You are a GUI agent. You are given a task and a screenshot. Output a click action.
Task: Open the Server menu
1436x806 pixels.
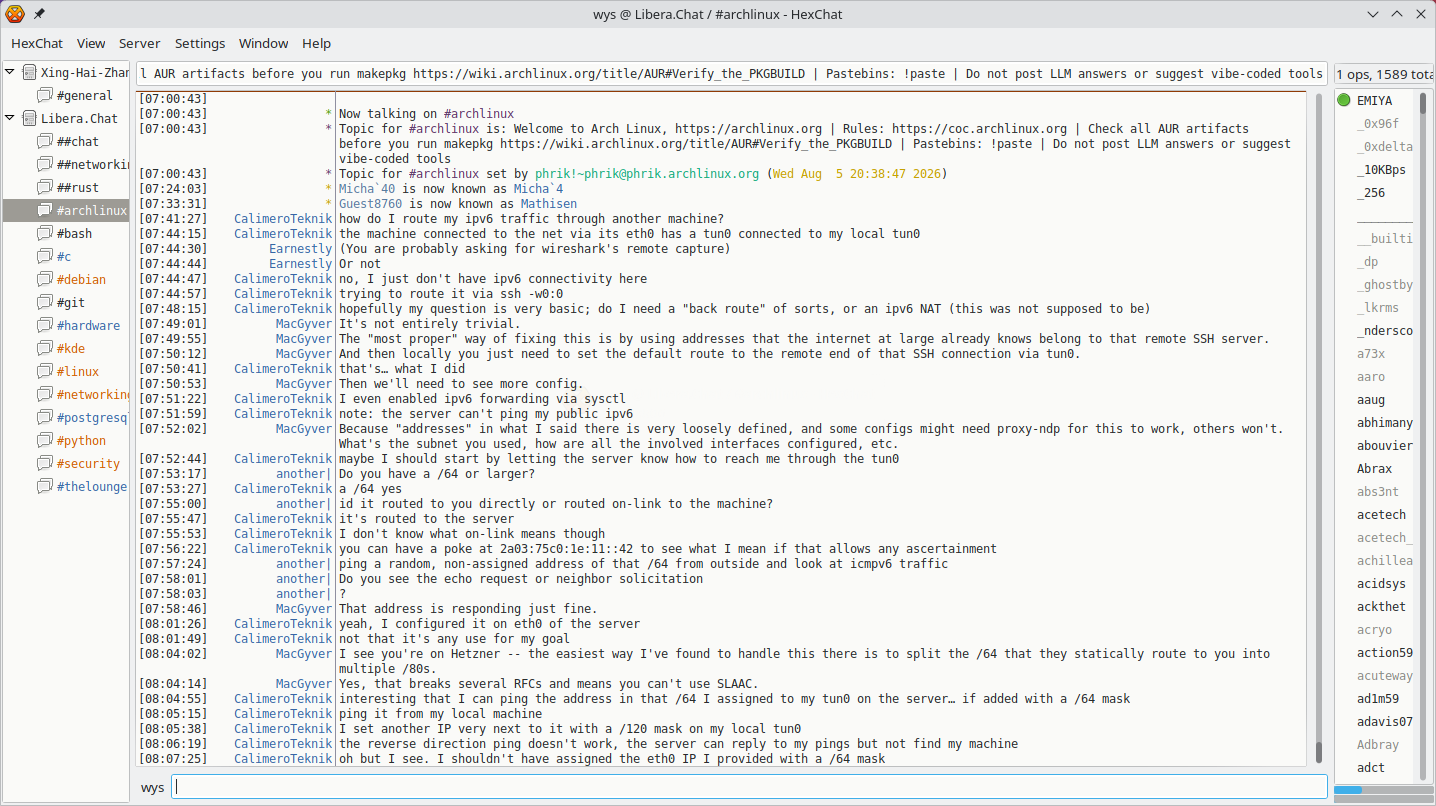point(140,44)
